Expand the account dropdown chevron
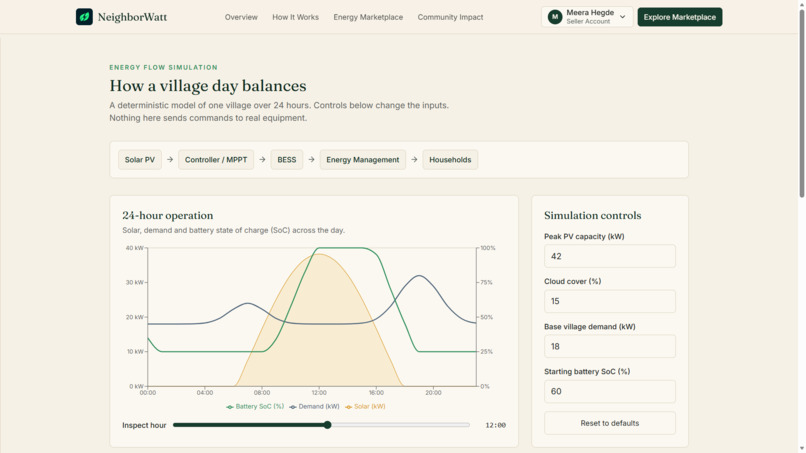The height and width of the screenshot is (453, 806). [x=622, y=17]
